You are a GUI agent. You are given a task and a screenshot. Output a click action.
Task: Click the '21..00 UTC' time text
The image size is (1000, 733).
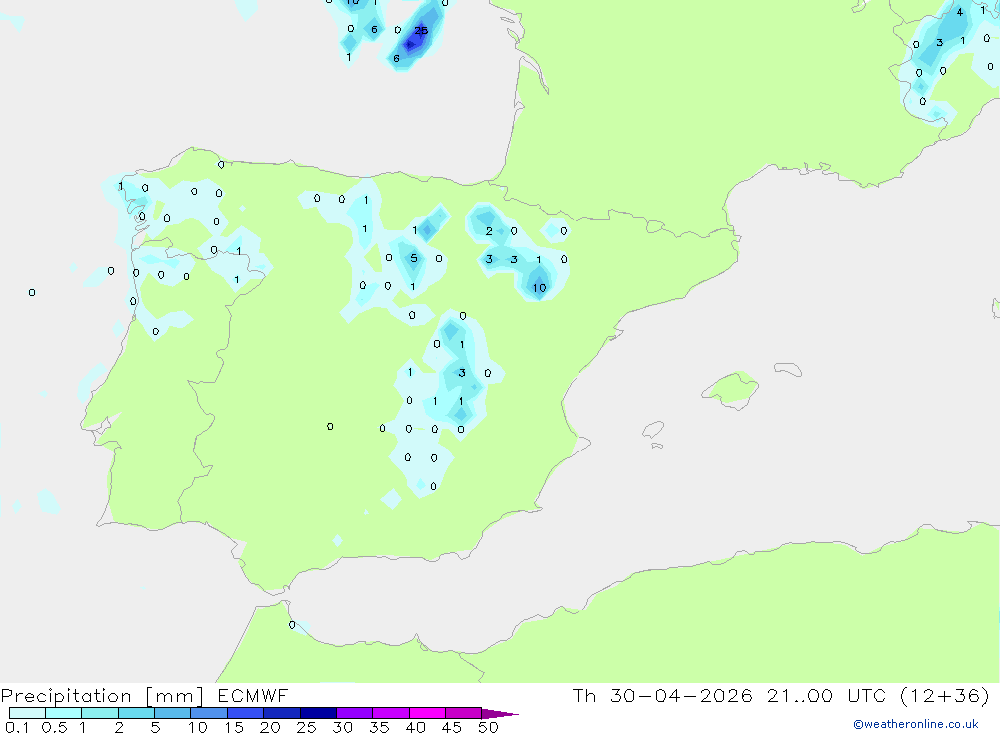tap(827, 695)
